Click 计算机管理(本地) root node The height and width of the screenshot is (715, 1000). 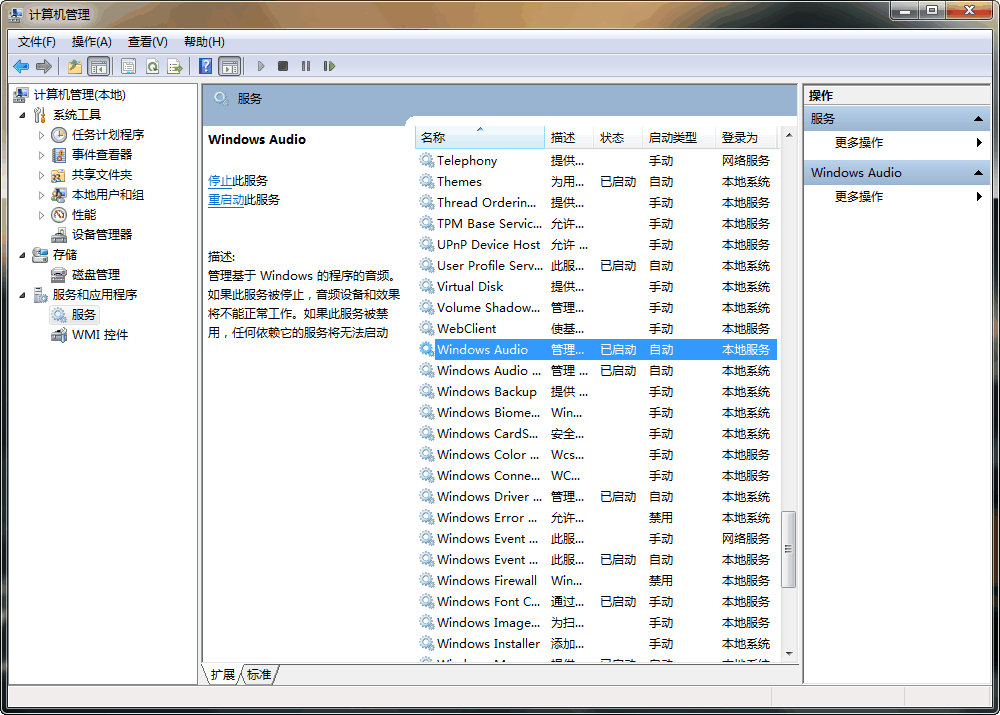(80, 95)
